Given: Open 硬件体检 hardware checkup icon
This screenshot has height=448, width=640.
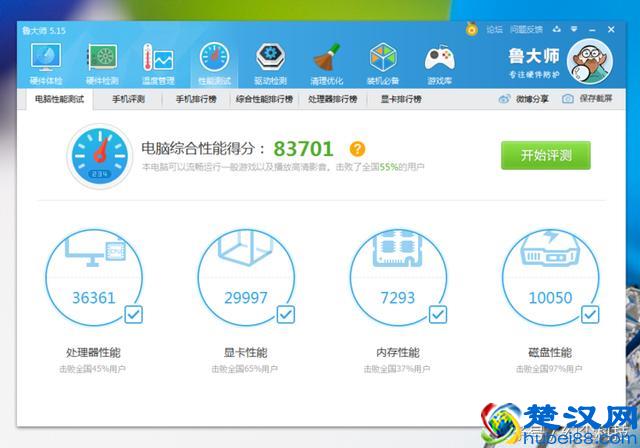Looking at the screenshot, I should pyautogui.click(x=46, y=63).
